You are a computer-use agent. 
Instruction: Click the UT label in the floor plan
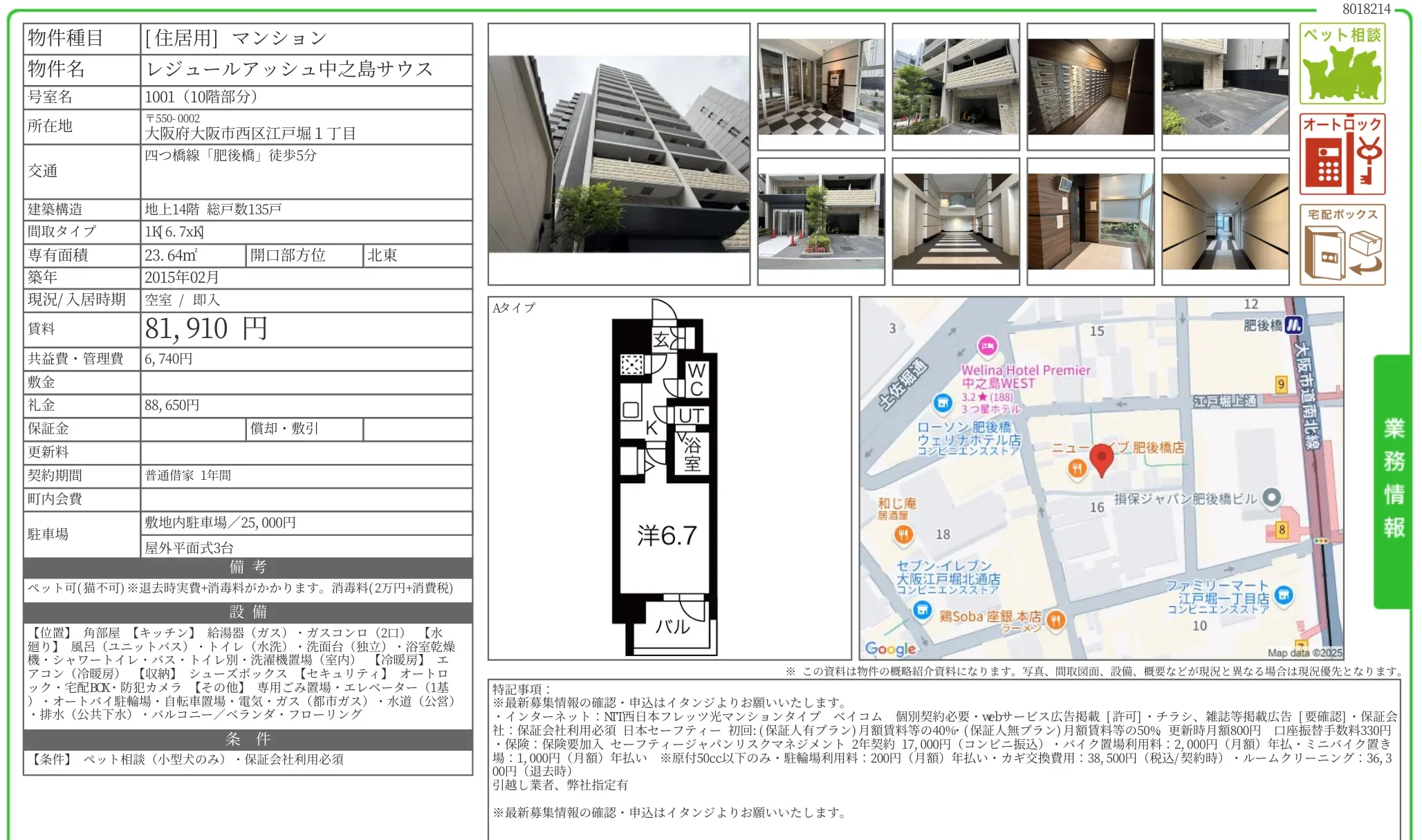[691, 416]
